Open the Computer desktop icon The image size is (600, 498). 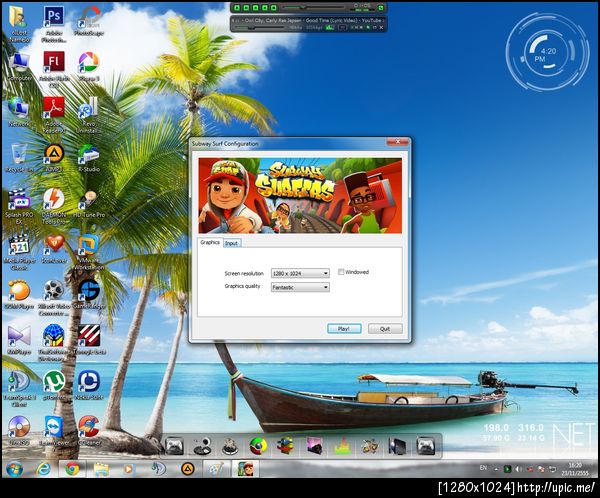(19, 66)
